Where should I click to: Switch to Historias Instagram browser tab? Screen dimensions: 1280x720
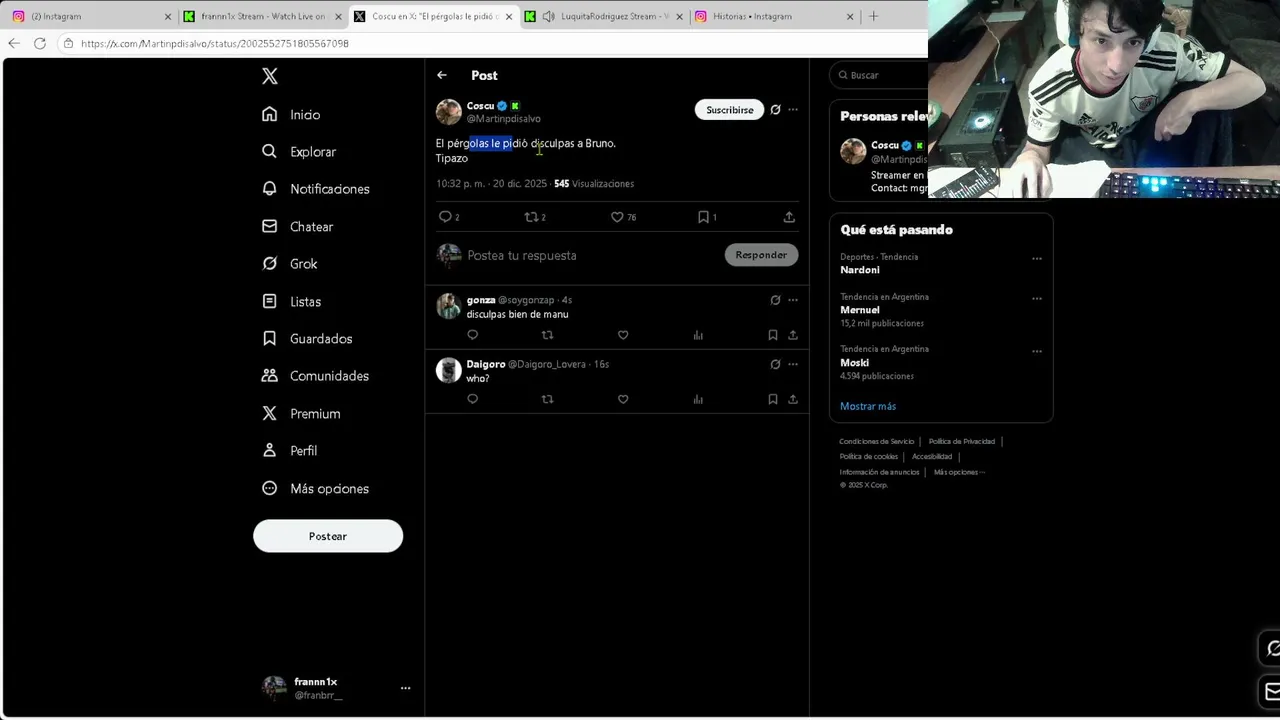(775, 16)
